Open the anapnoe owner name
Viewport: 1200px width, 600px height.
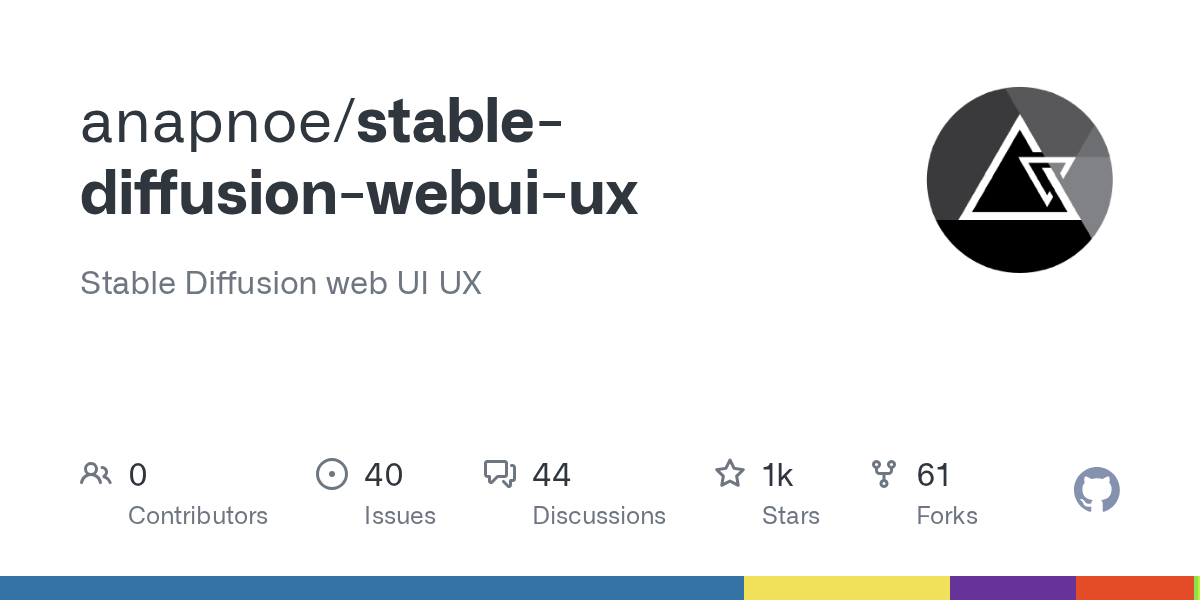pyautogui.click(x=211, y=123)
